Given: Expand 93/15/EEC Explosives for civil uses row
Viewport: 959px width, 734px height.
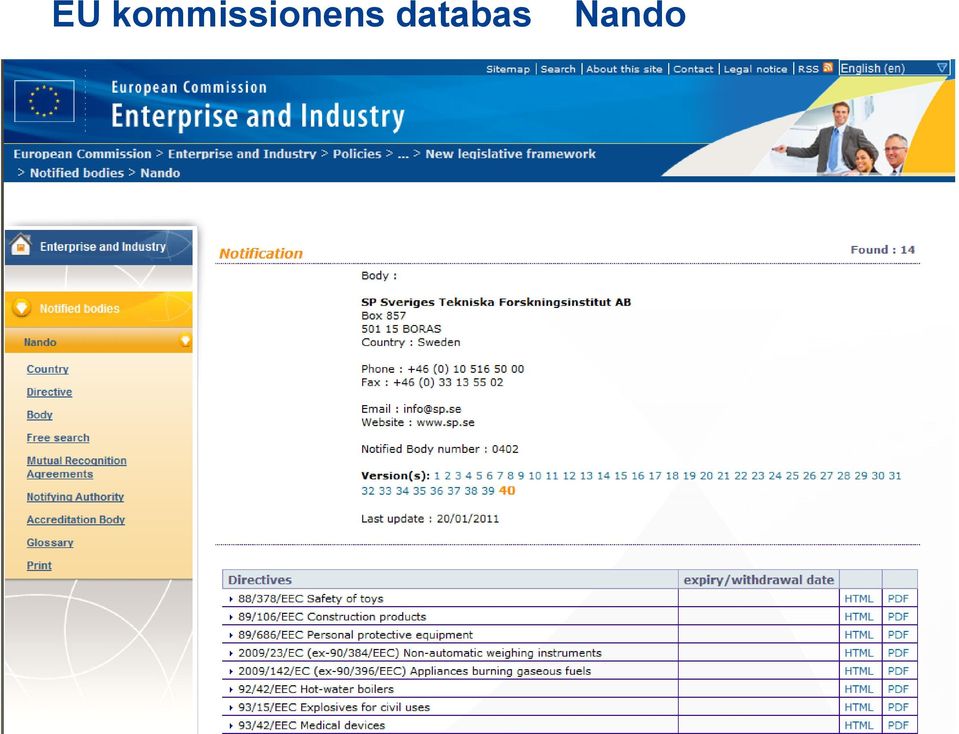Looking at the screenshot, I should tap(231, 708).
